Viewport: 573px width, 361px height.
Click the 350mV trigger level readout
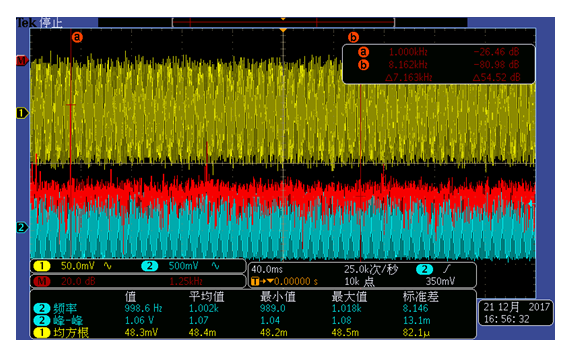(x=440, y=281)
